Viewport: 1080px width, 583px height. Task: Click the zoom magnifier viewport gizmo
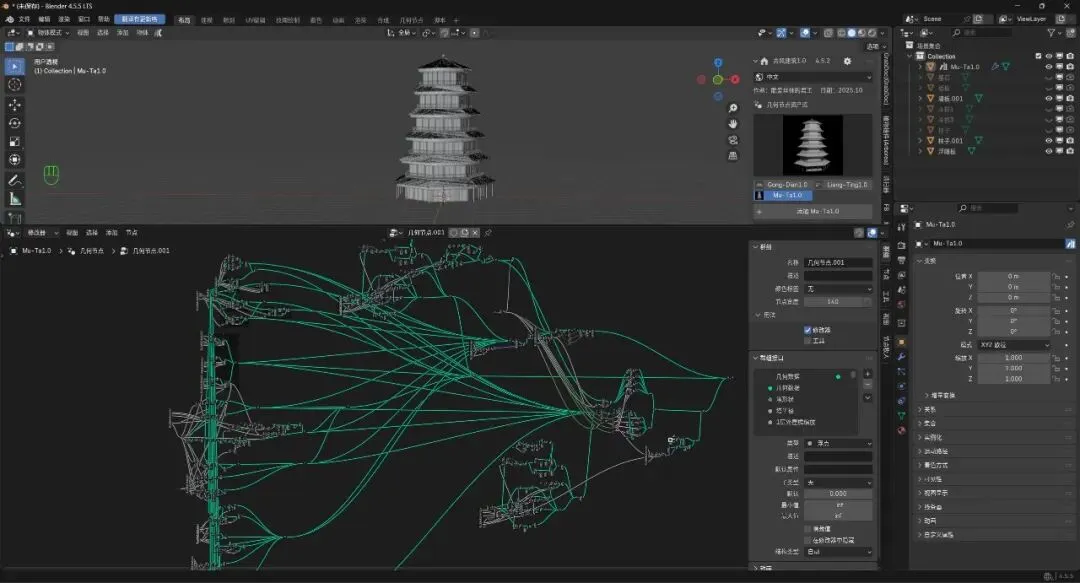733,108
